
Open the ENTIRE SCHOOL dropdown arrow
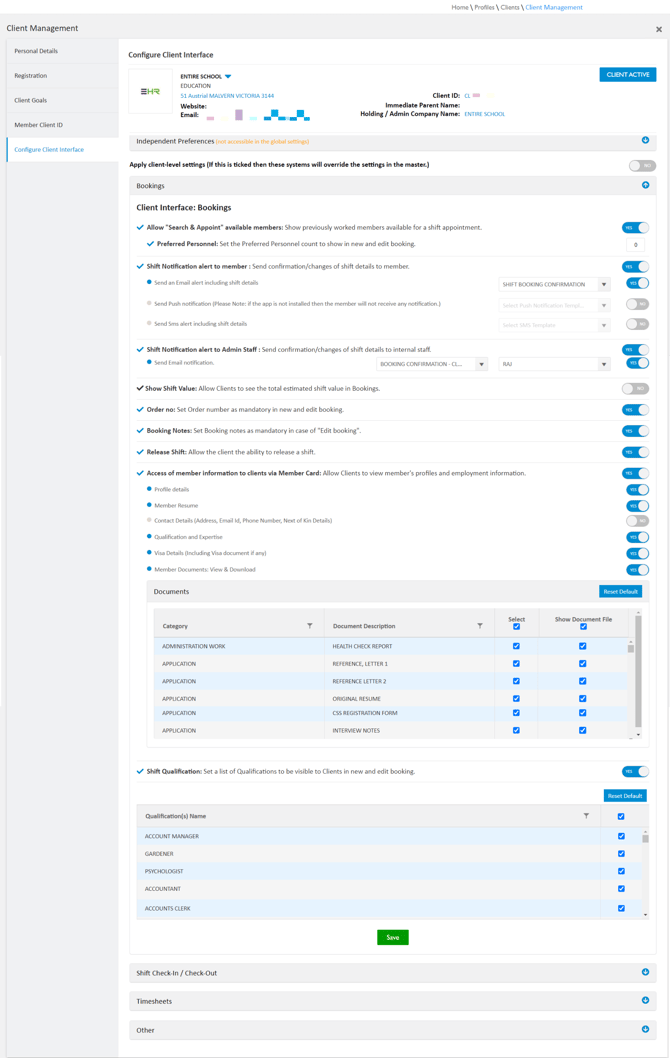click(227, 76)
